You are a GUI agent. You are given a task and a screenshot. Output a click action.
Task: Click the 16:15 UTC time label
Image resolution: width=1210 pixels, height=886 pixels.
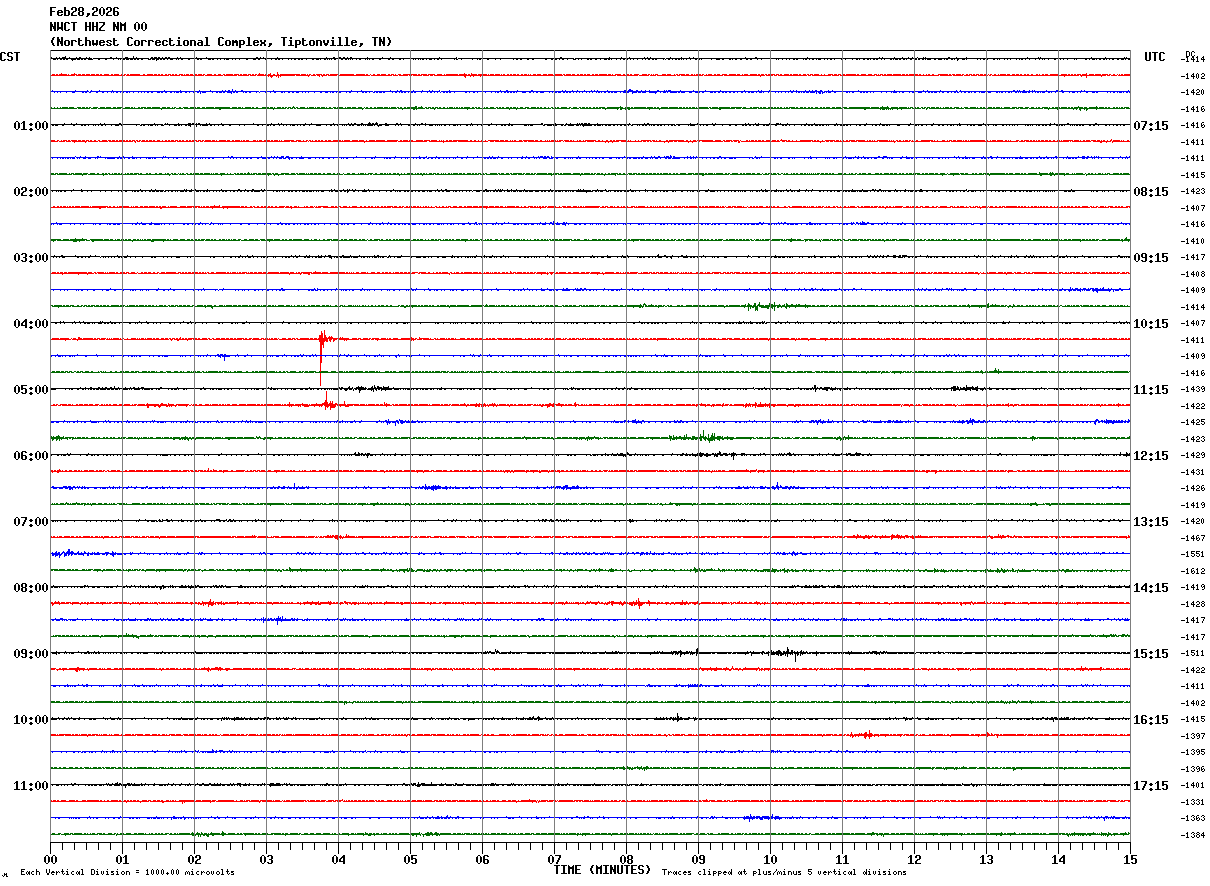coord(1151,720)
